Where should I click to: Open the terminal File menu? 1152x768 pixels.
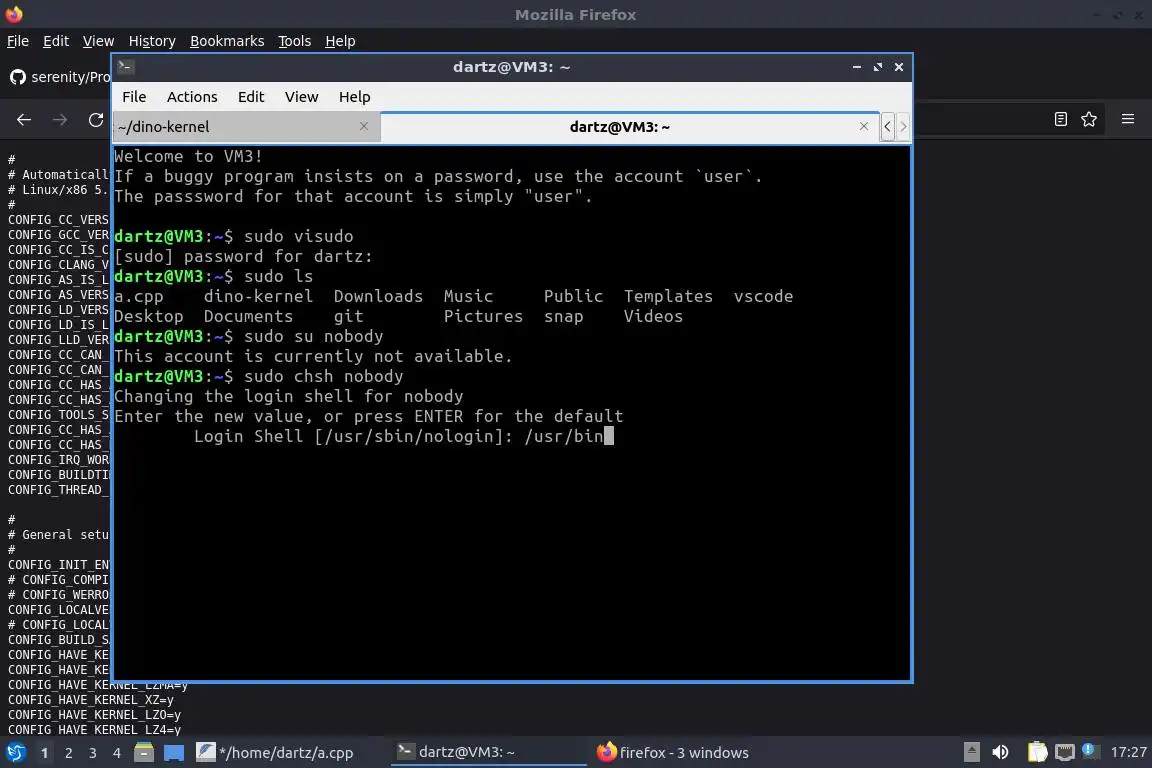[134, 97]
